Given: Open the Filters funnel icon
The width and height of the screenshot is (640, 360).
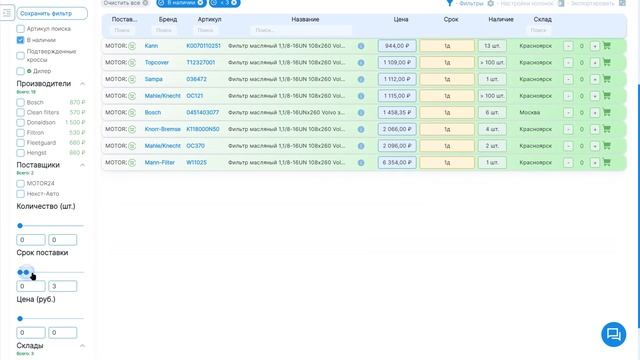Looking at the screenshot, I should coord(449,3).
